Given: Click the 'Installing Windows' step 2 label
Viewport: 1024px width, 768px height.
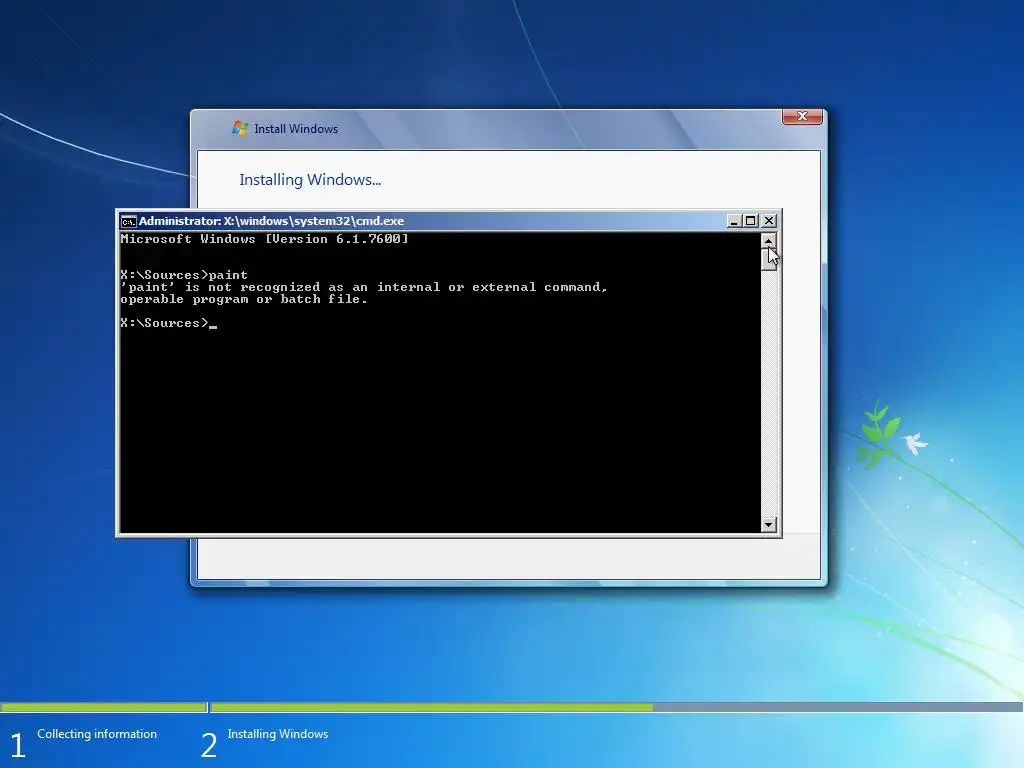Looking at the screenshot, I should click(278, 734).
